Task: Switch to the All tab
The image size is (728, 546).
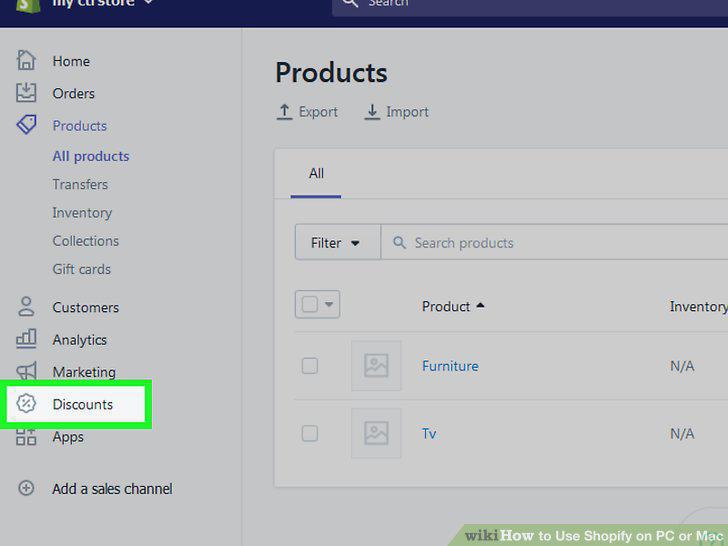Action: 316,174
